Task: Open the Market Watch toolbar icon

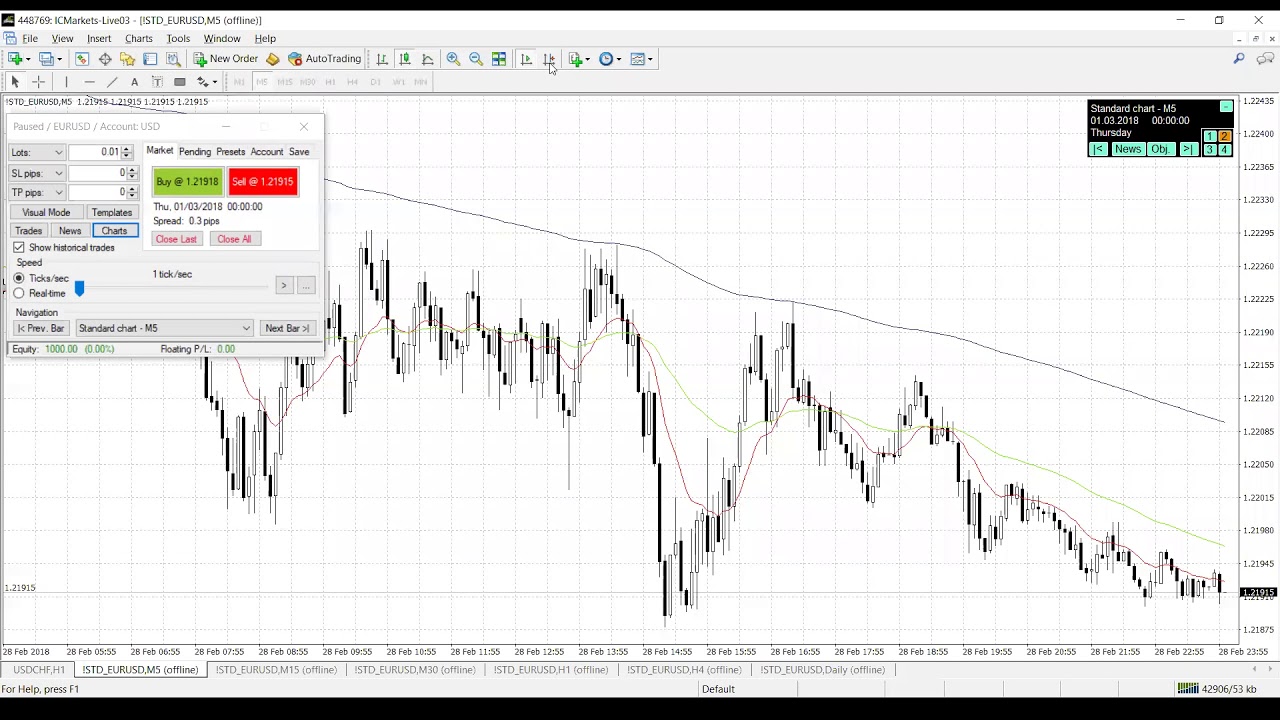Action: (82, 59)
